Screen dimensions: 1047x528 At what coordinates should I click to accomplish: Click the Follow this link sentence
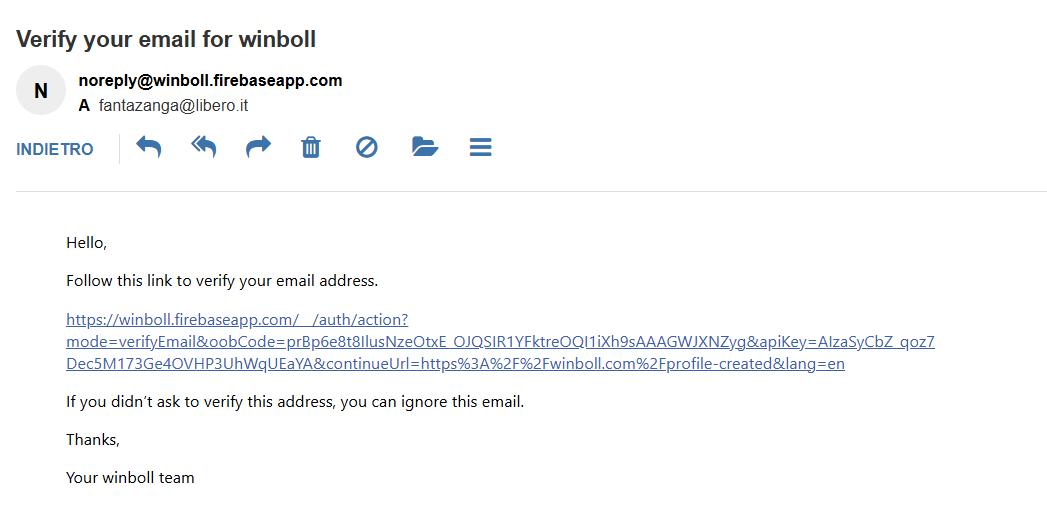pyautogui.click(x=222, y=281)
